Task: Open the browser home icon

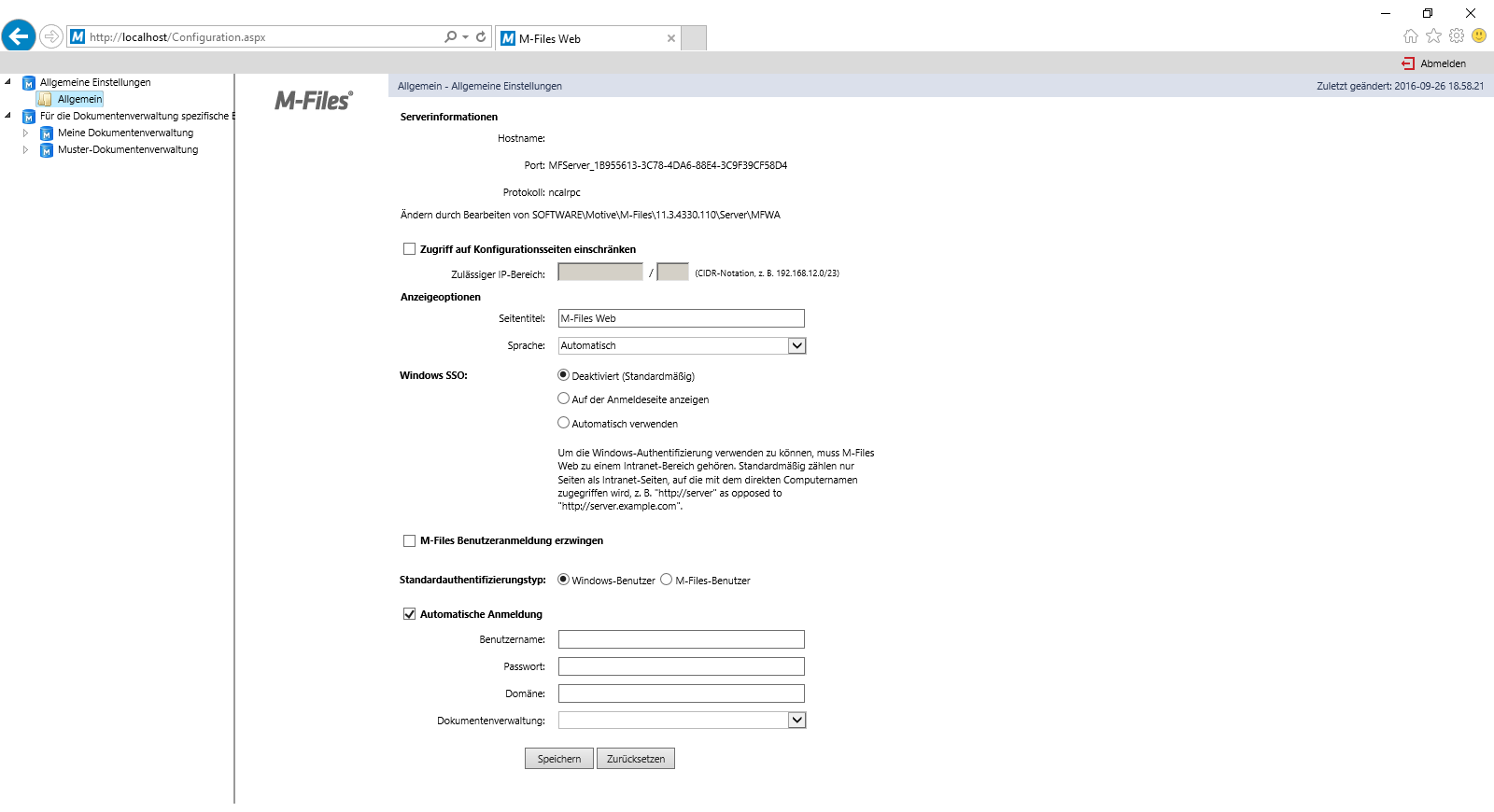Action: tap(1410, 36)
